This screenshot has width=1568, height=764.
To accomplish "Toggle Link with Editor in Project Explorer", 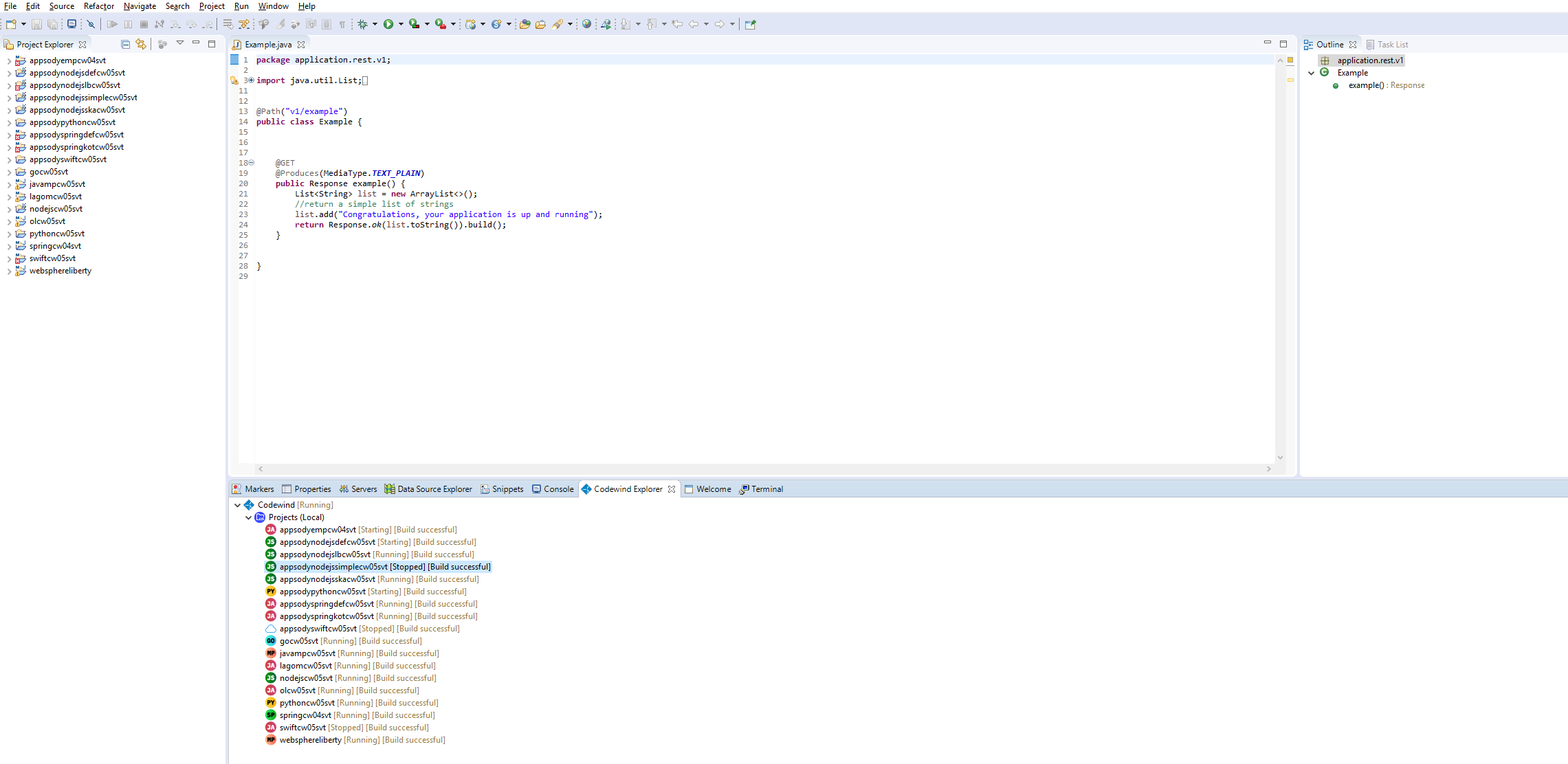I will [141, 43].
